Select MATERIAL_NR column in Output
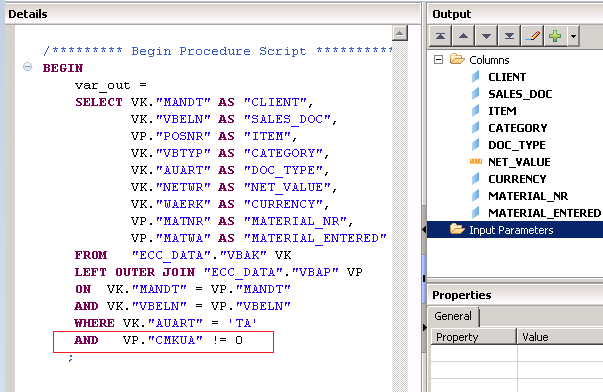Viewport: 603px width, 392px height. coord(528,196)
